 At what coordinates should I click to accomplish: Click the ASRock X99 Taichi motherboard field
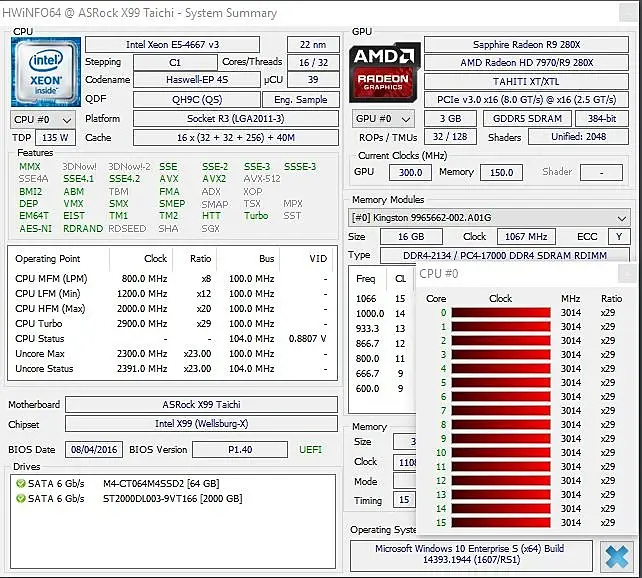(201, 404)
